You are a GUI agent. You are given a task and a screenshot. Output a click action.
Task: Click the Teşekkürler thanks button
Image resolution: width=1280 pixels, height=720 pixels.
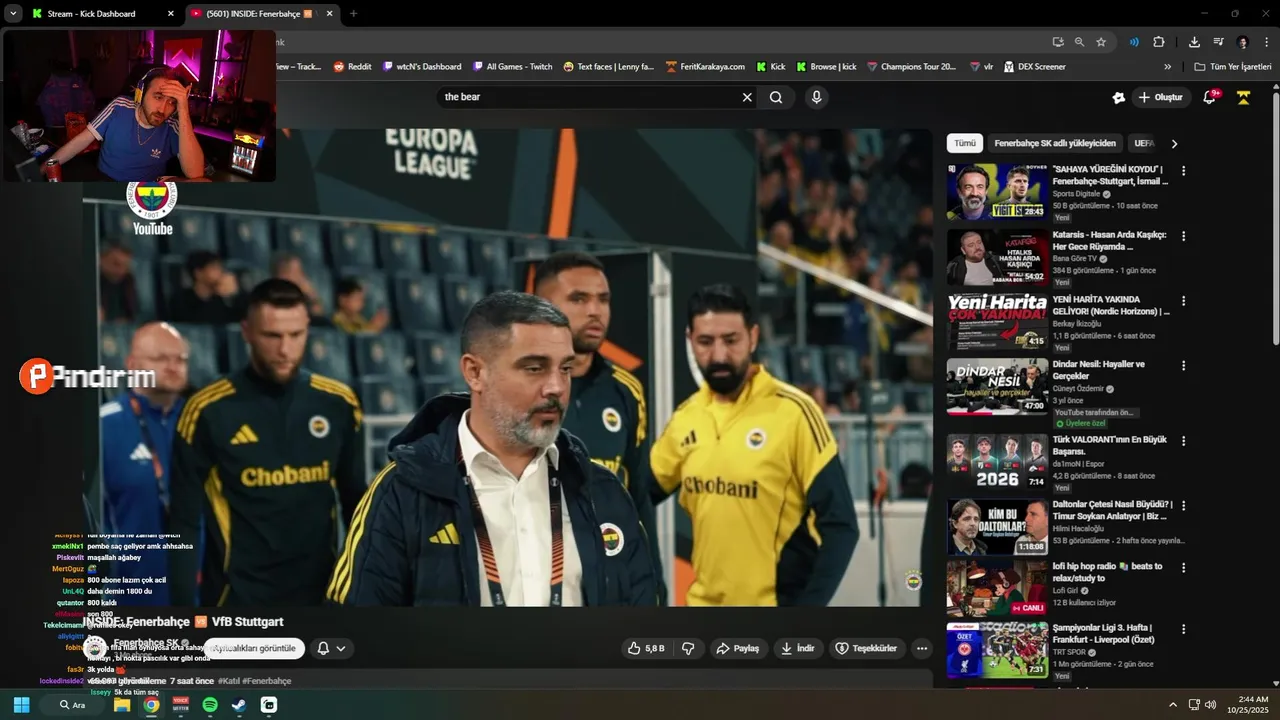[x=866, y=648]
